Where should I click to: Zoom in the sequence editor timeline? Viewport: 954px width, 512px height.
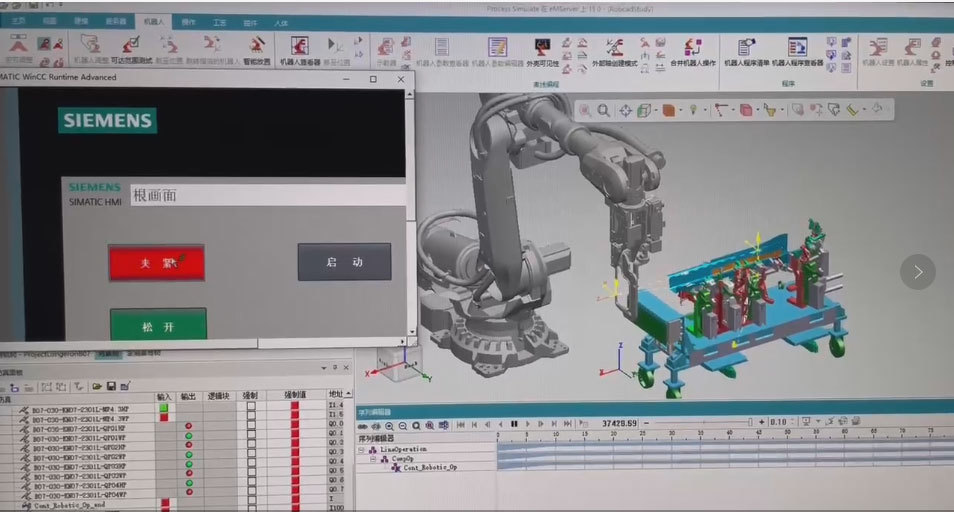(389, 426)
